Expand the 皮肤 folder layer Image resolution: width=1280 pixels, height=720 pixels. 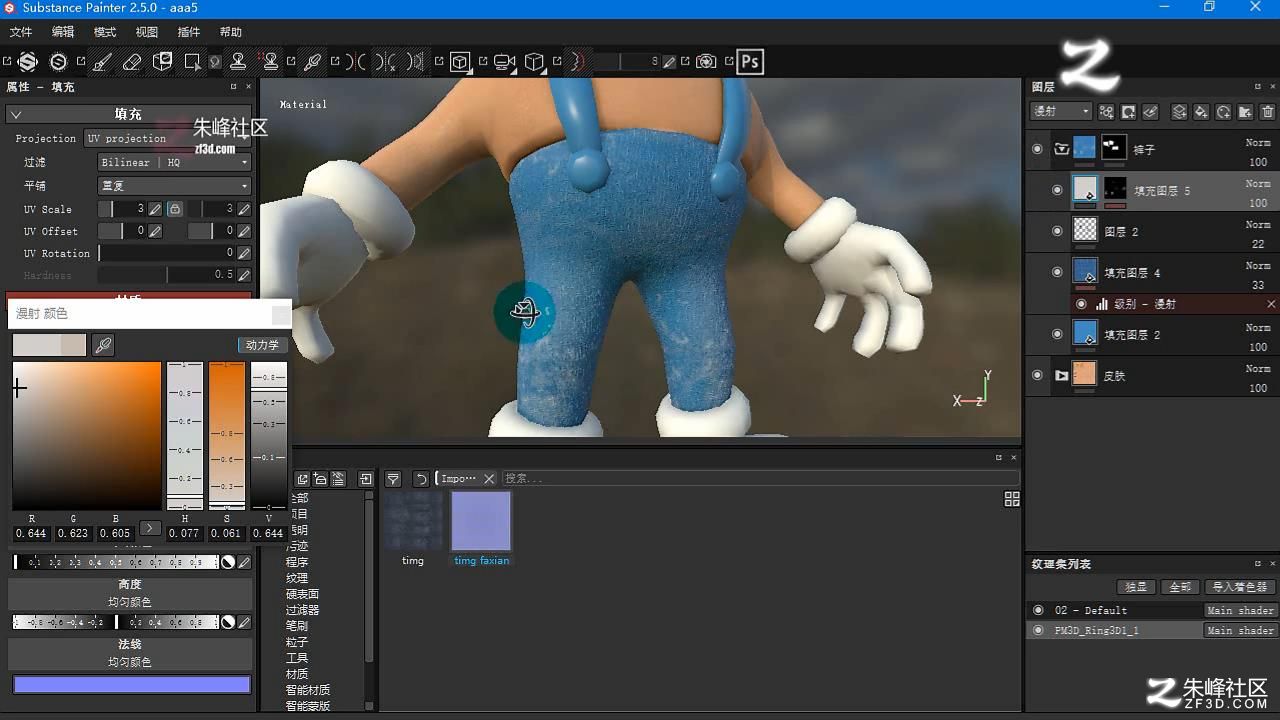pyautogui.click(x=1062, y=376)
